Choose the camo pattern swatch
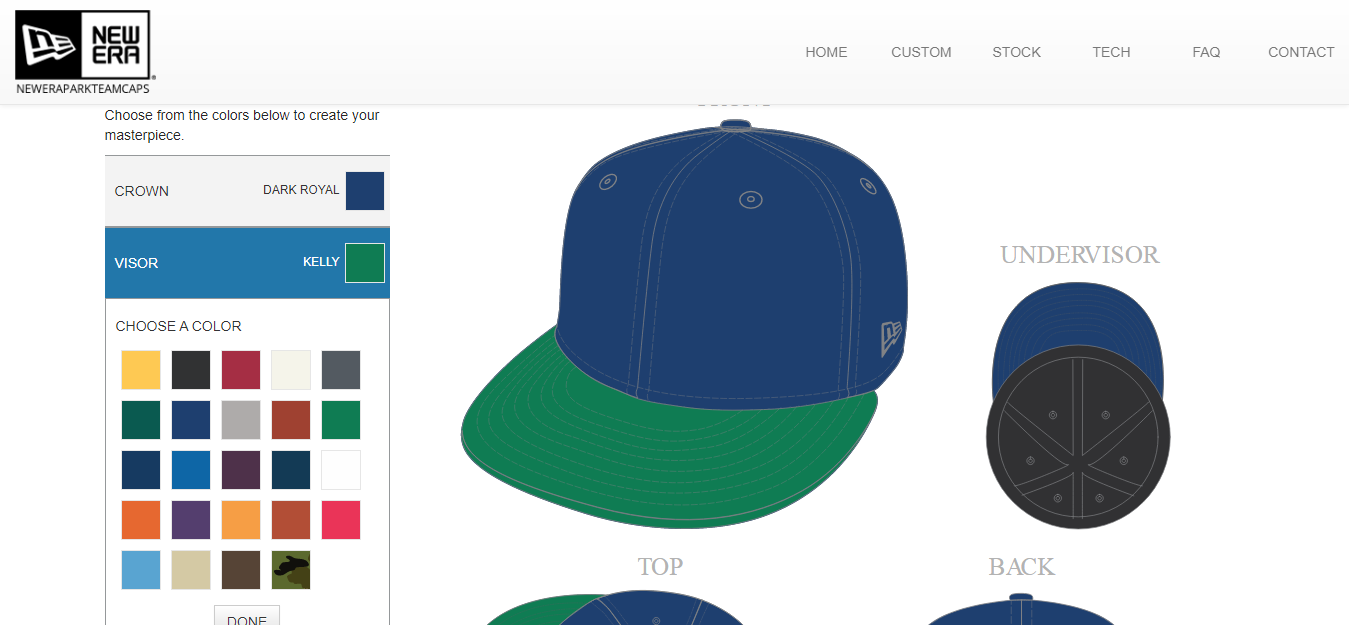The height and width of the screenshot is (625, 1349). 291,570
